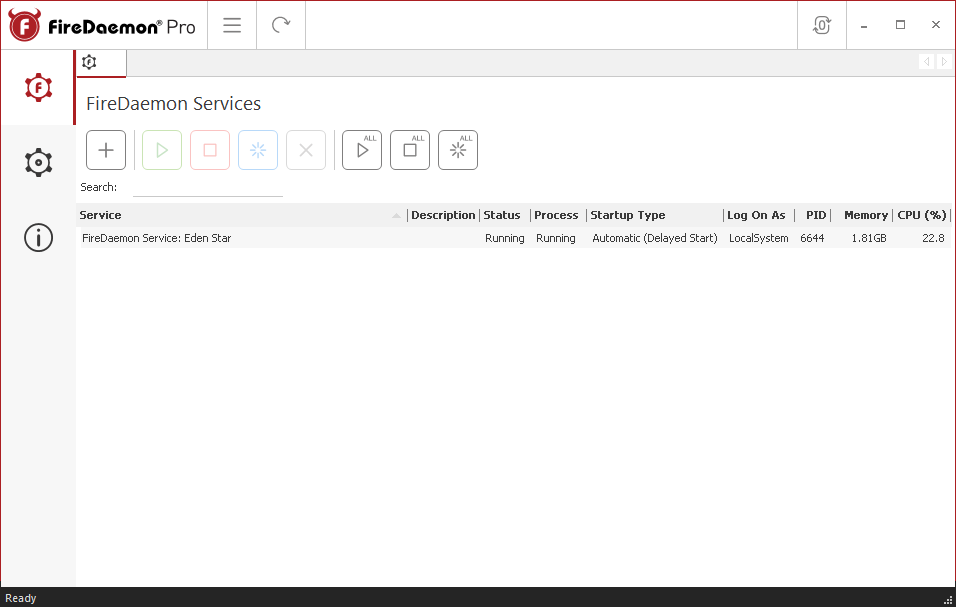
Task: Focus the Search input field
Action: pos(208,188)
